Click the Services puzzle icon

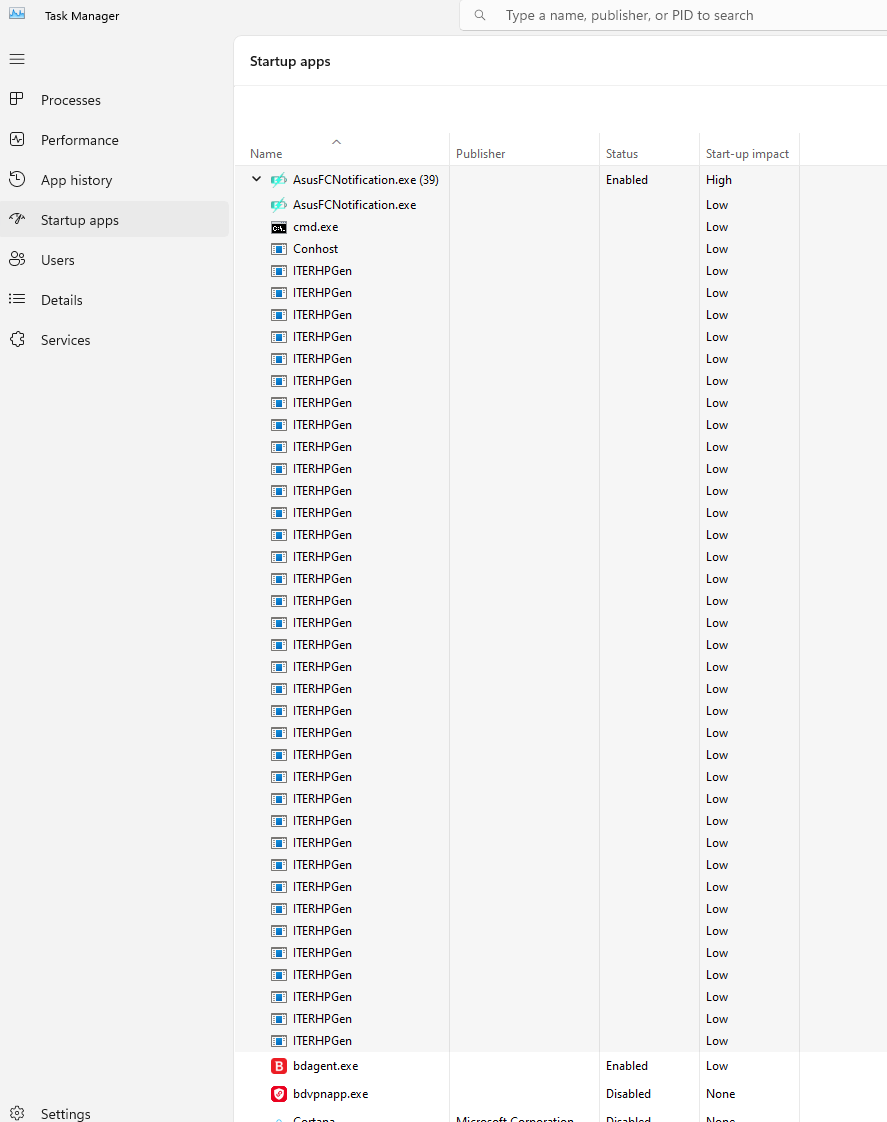17,340
